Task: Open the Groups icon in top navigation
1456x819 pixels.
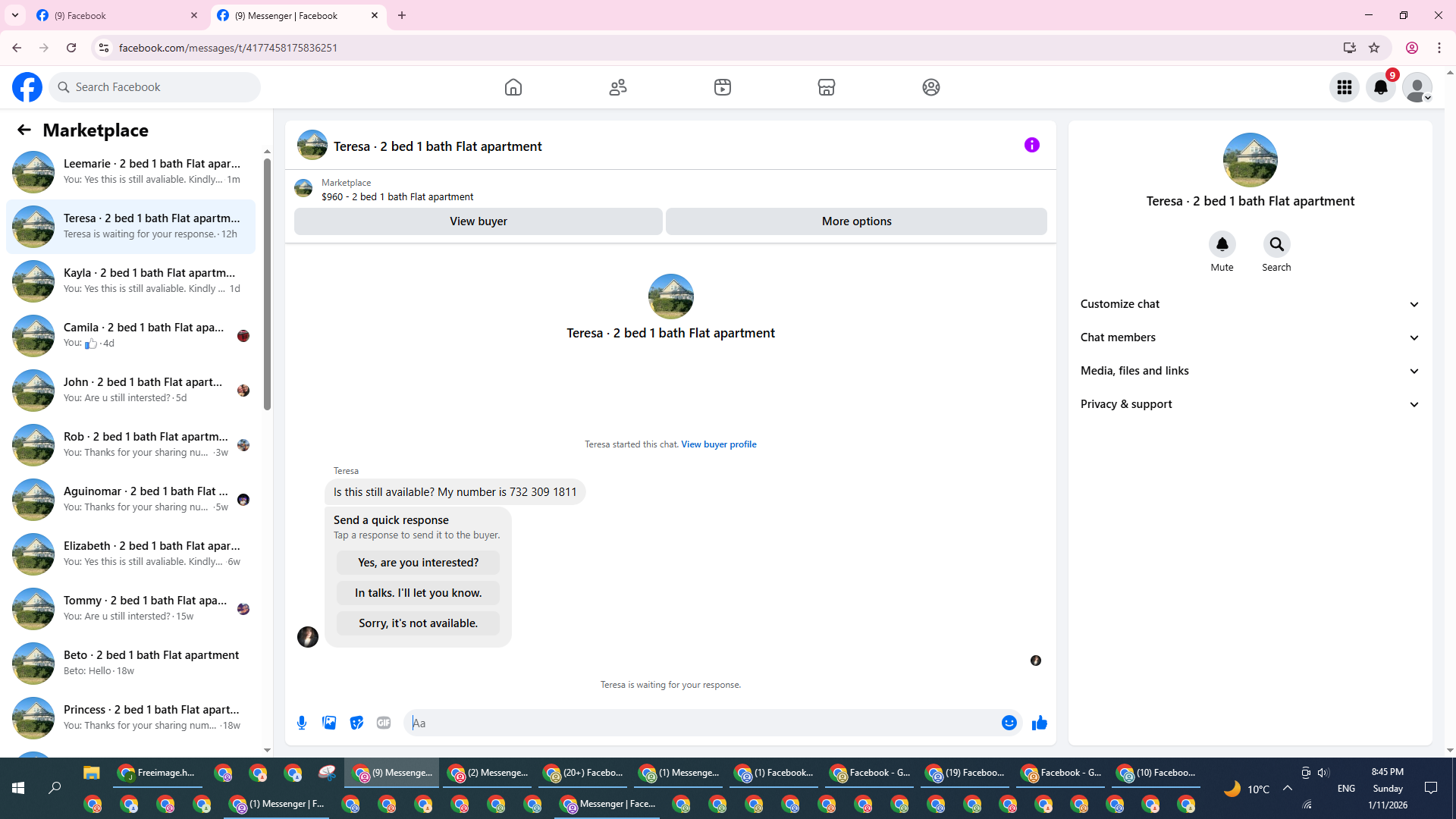Action: 931,87
